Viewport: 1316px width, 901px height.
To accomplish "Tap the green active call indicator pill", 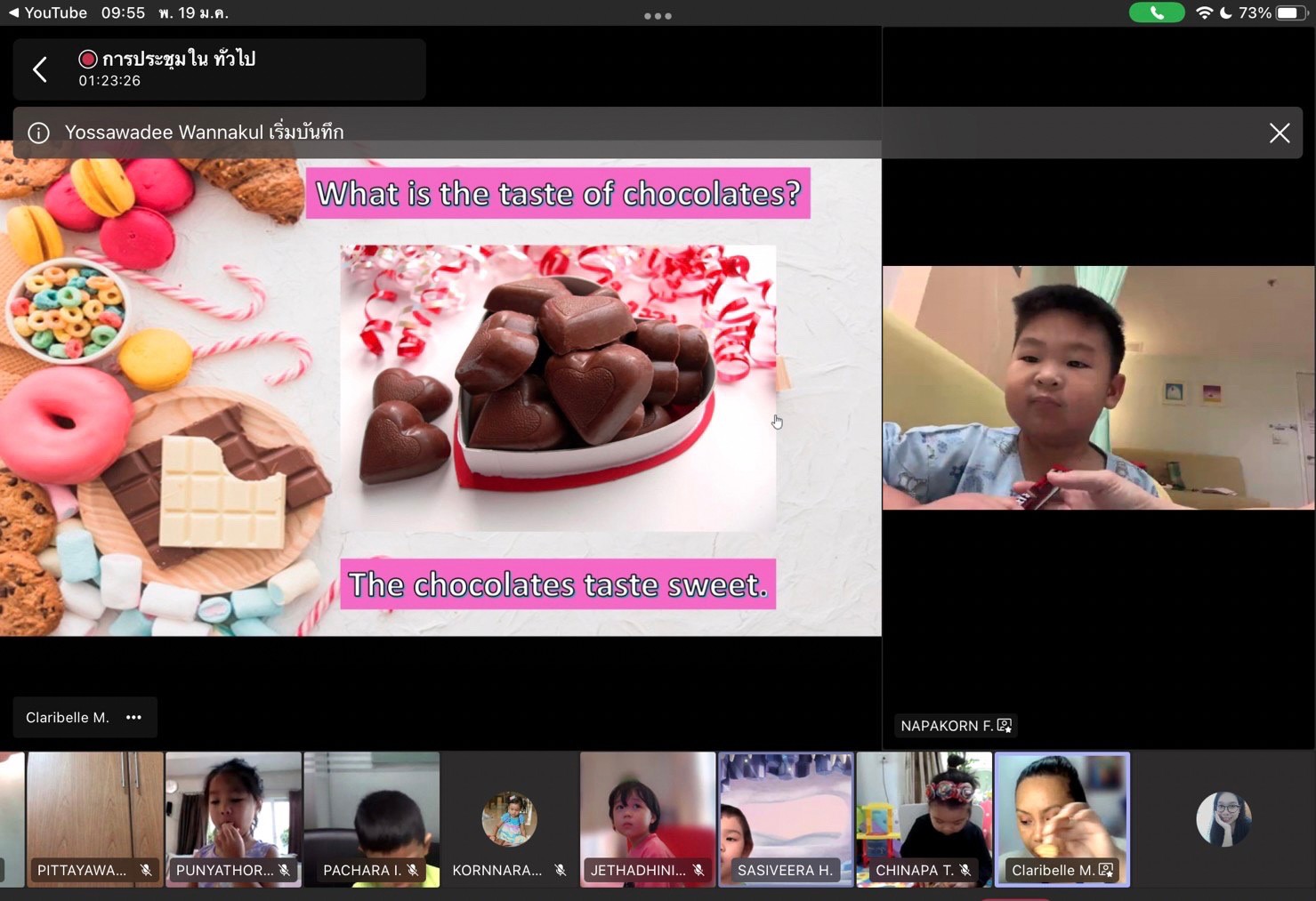I will (x=1156, y=13).
